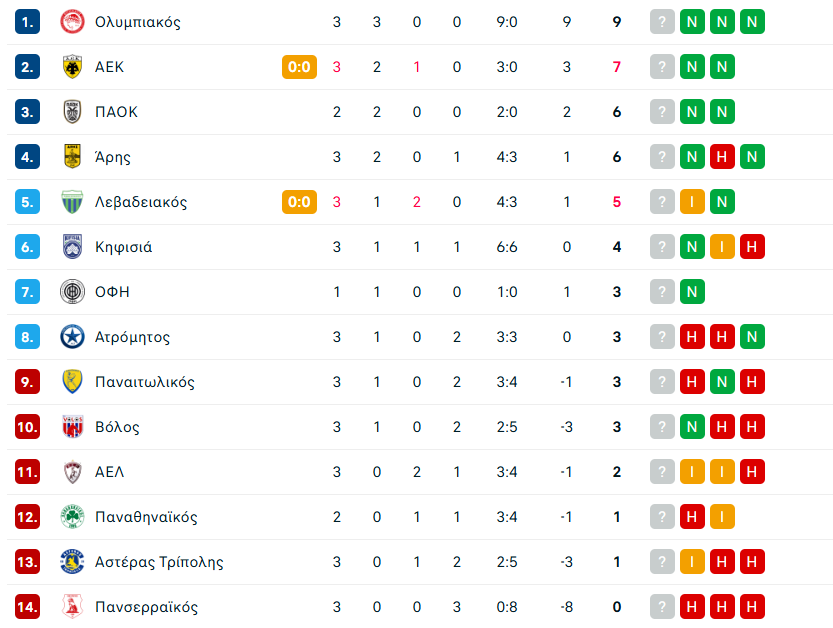Click the ΟΦΗ round team logo

coord(72,292)
